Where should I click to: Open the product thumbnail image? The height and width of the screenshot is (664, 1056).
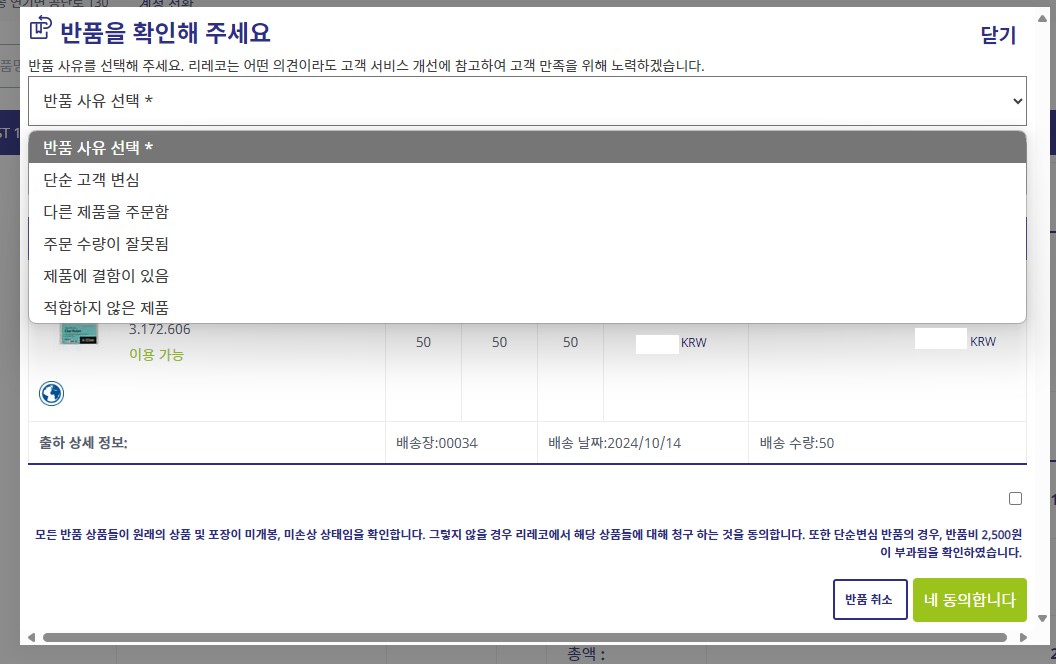tap(79, 334)
